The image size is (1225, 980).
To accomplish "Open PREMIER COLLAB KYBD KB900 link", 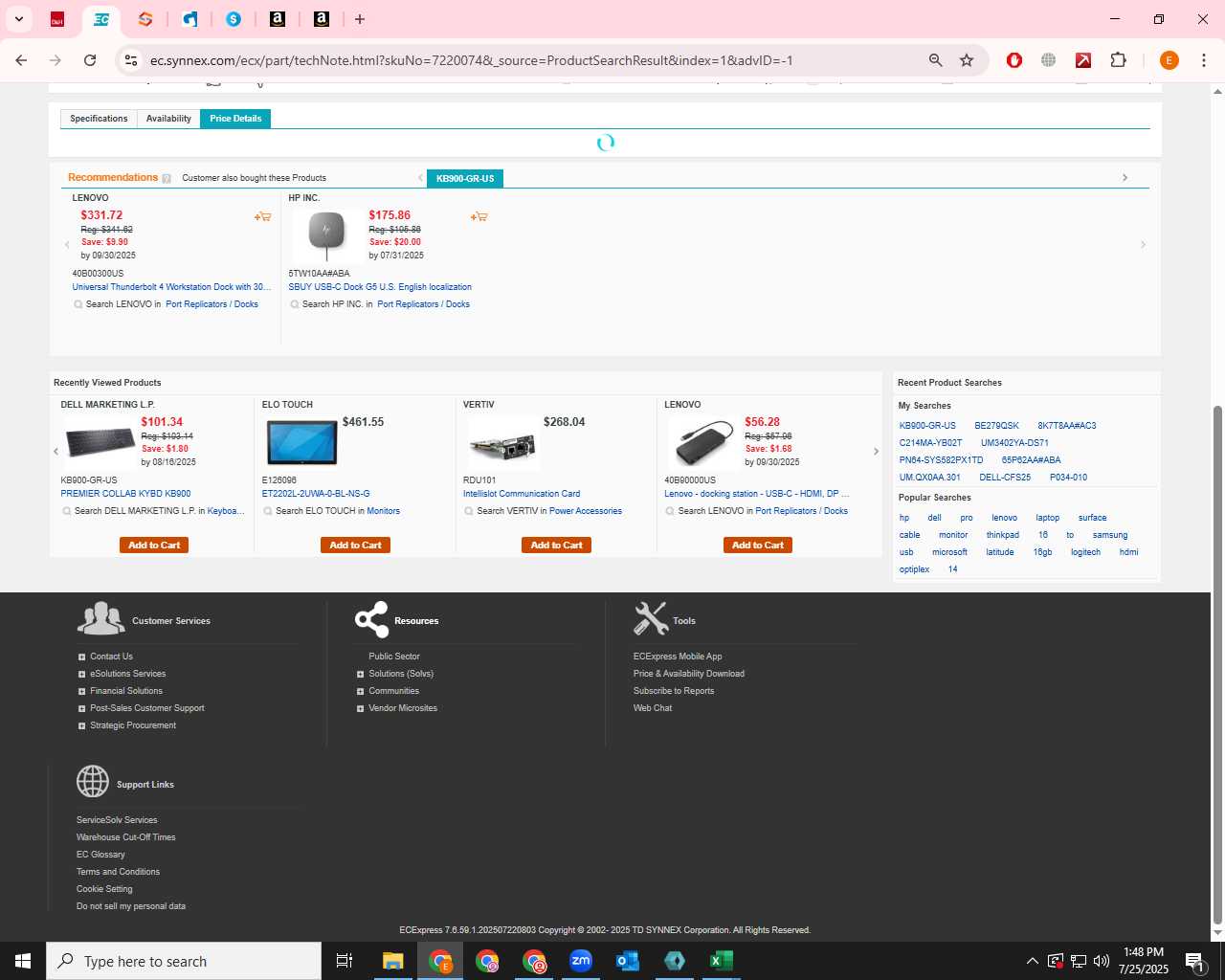I will (125, 494).
